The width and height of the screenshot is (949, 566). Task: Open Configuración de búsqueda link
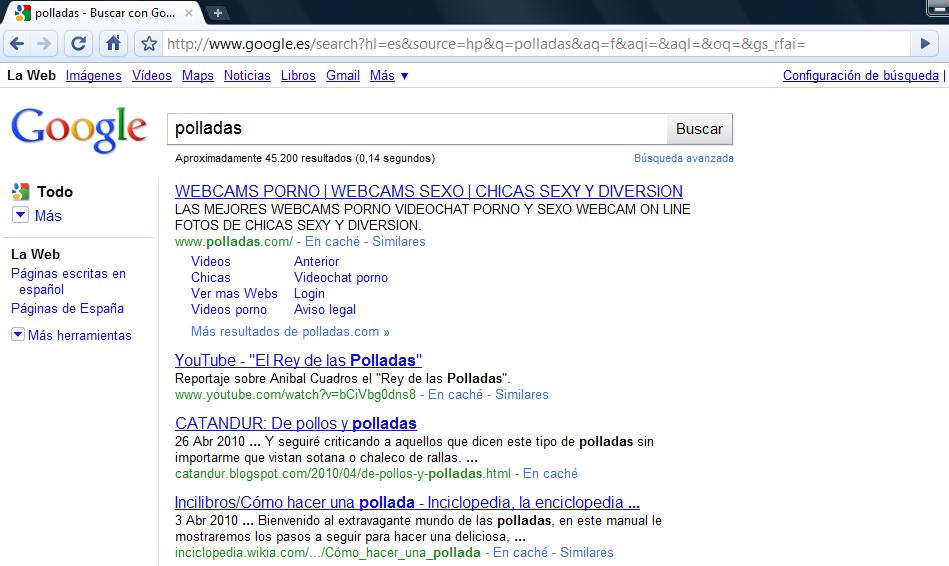point(860,76)
